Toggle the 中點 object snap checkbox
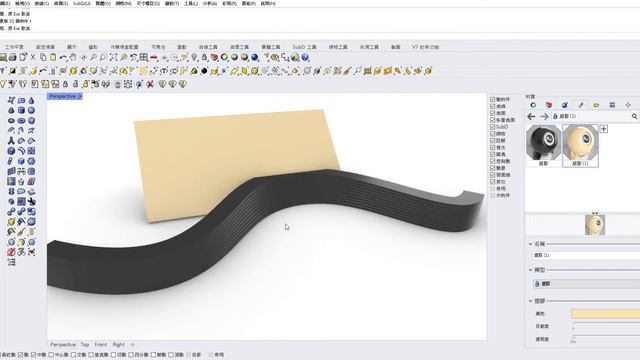The width and height of the screenshot is (640, 360). point(33,355)
